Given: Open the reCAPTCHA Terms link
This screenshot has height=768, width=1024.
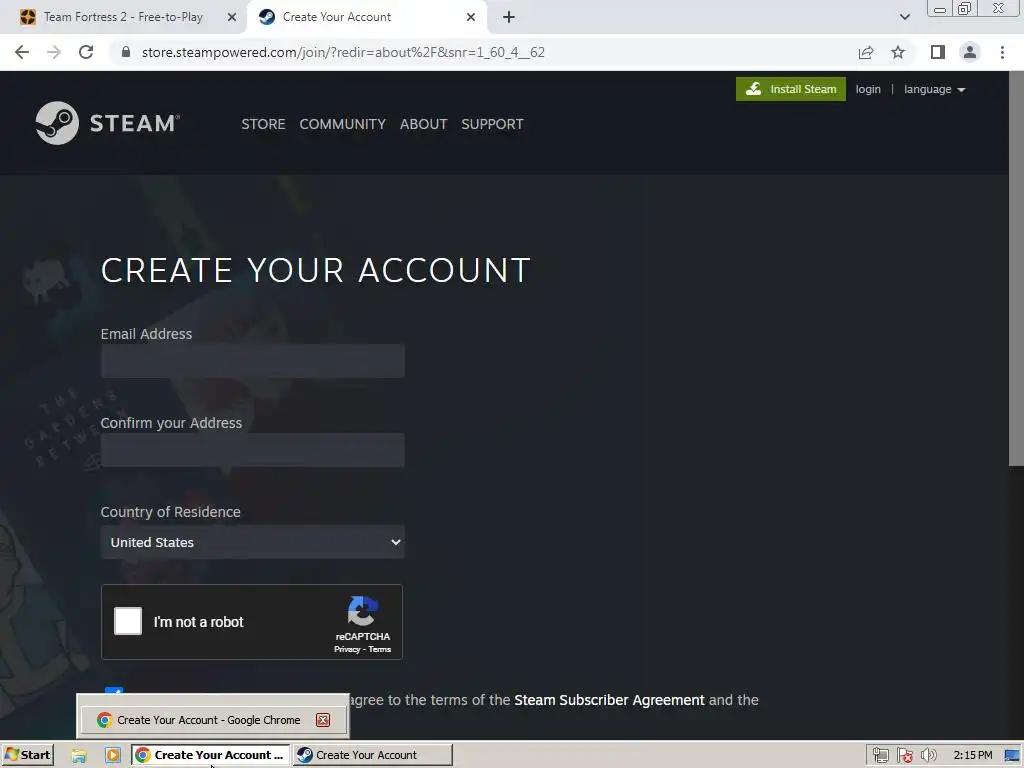Looking at the screenshot, I should (379, 649).
